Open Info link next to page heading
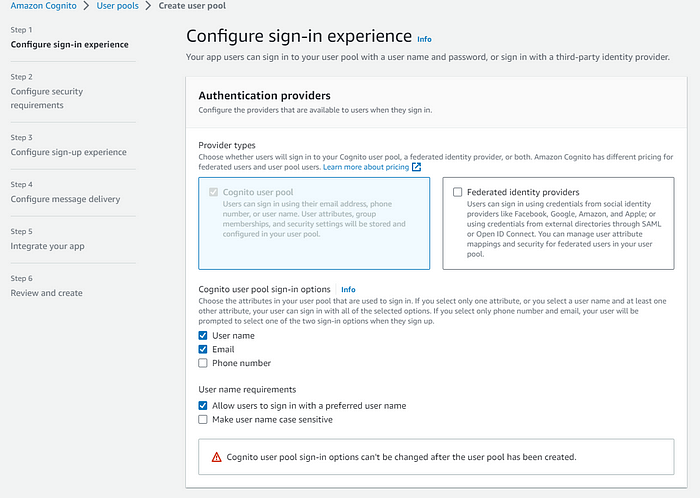Image resolution: width=700 pixels, height=498 pixels. pyautogui.click(x=424, y=39)
